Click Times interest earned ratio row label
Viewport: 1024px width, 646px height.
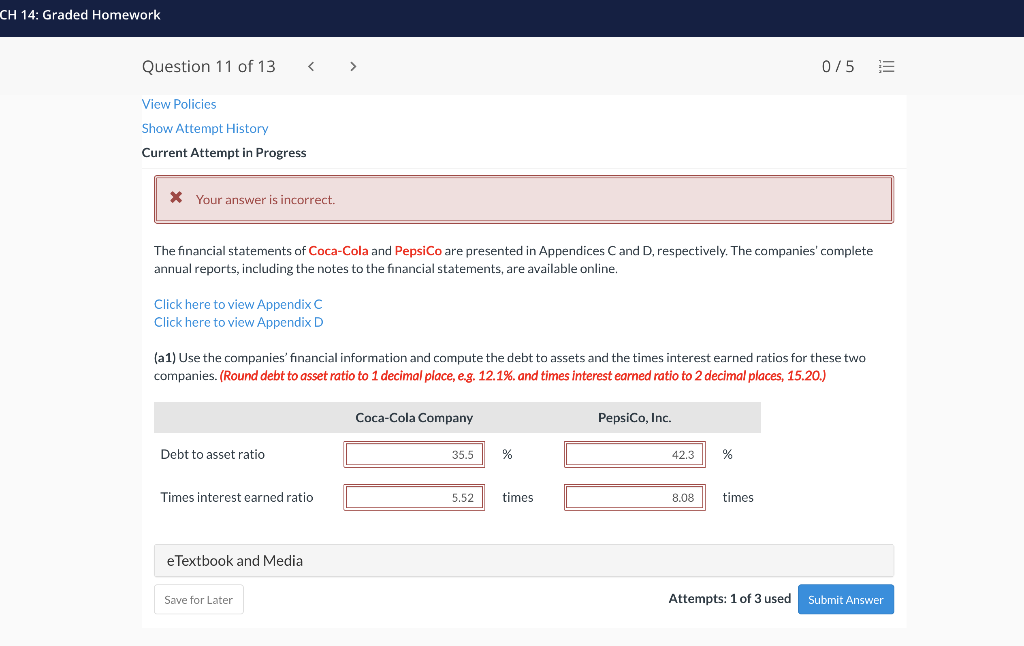237,498
